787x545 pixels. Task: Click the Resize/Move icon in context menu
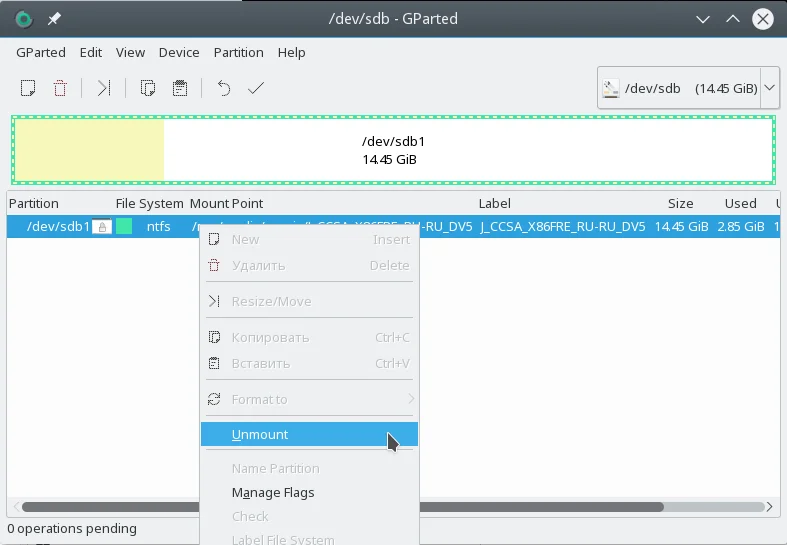pyautogui.click(x=214, y=301)
